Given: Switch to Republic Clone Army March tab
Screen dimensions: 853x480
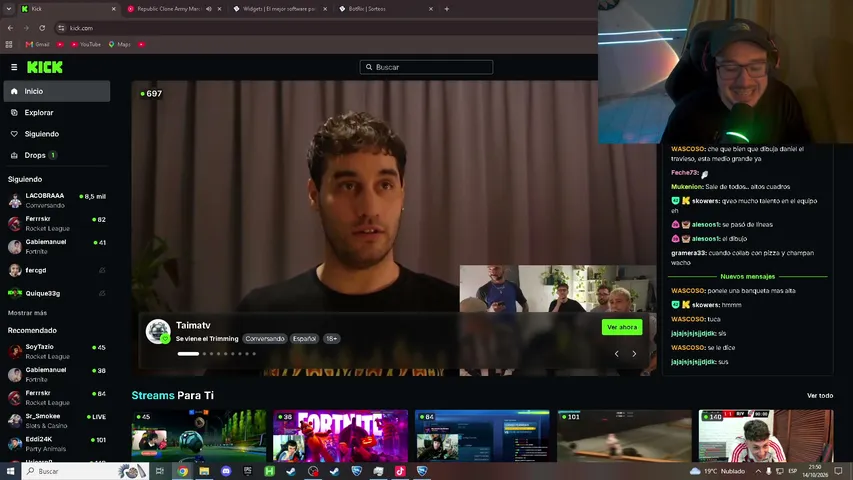Looking at the screenshot, I should pyautogui.click(x=169, y=9).
